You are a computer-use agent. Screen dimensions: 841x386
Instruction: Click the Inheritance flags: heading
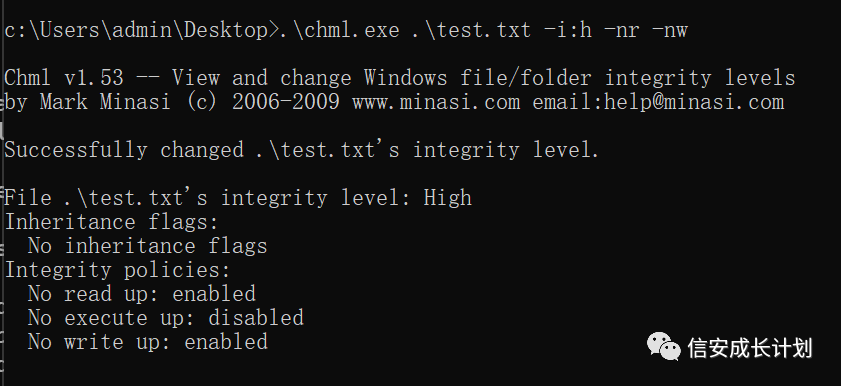pos(112,222)
